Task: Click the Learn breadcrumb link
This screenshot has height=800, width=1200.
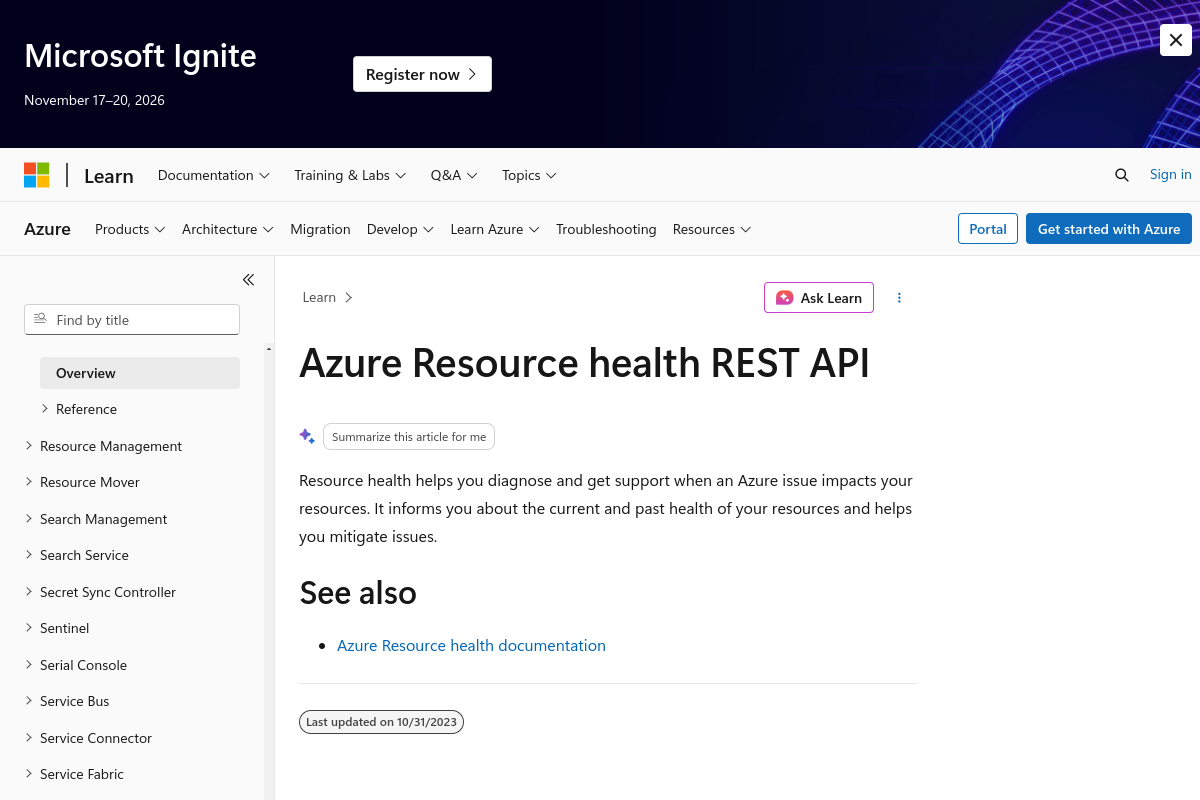Action: pyautogui.click(x=319, y=297)
